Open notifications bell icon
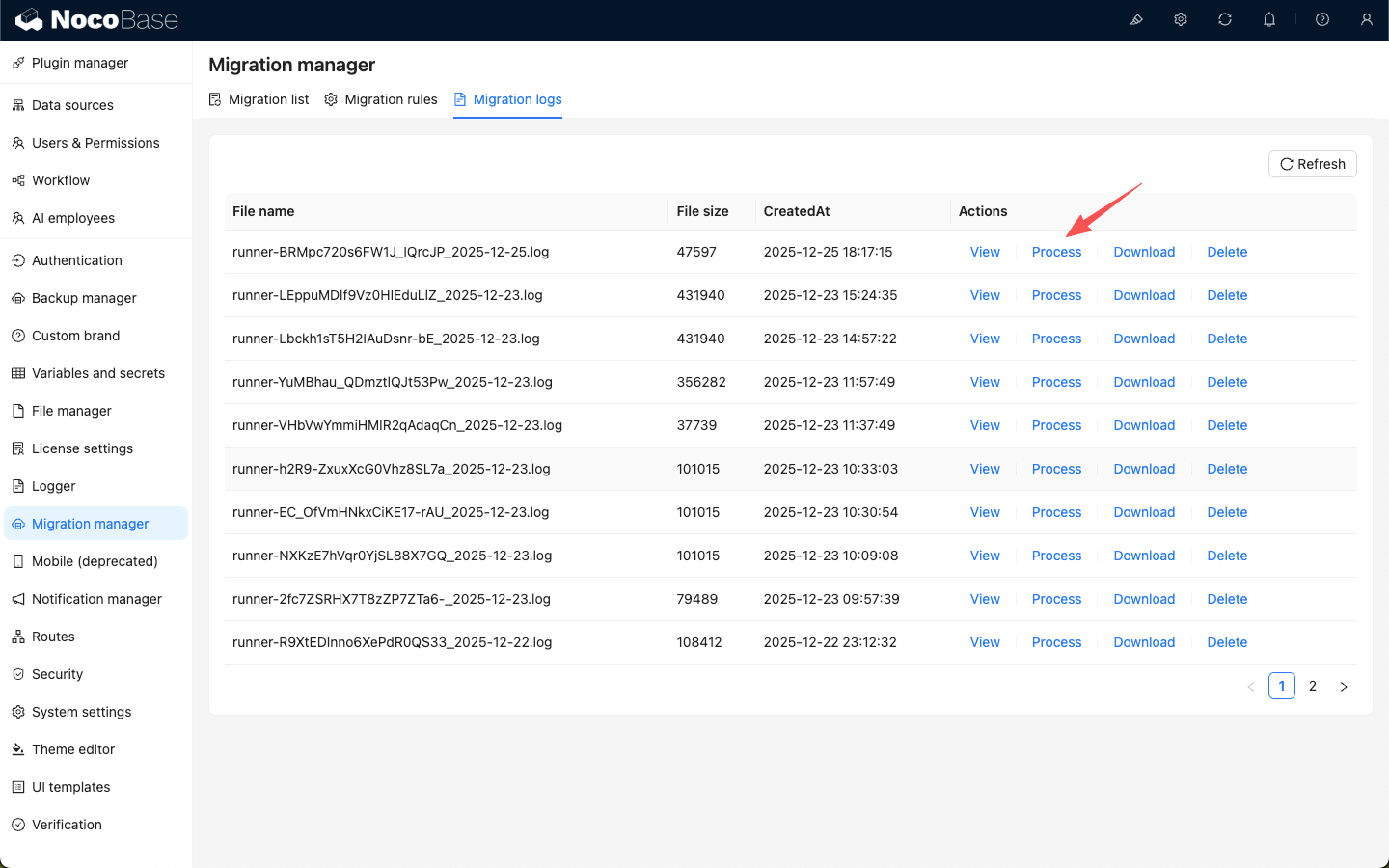This screenshot has height=868, width=1389. pyautogui.click(x=1269, y=19)
